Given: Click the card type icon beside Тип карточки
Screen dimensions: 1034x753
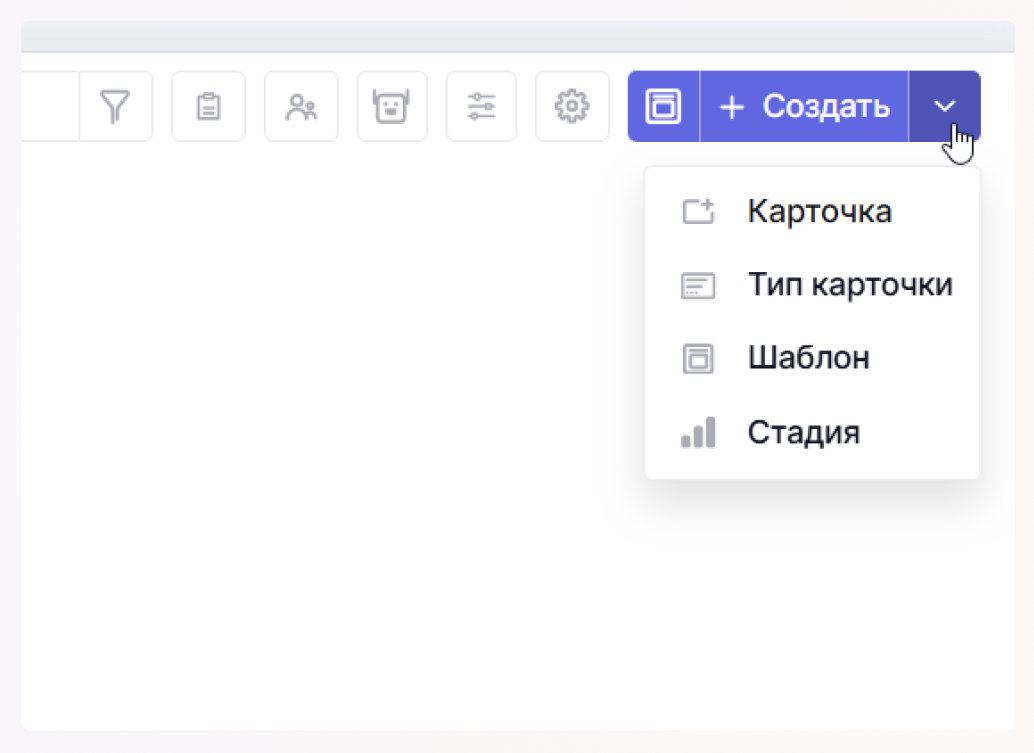Looking at the screenshot, I should pyautogui.click(x=698, y=286).
